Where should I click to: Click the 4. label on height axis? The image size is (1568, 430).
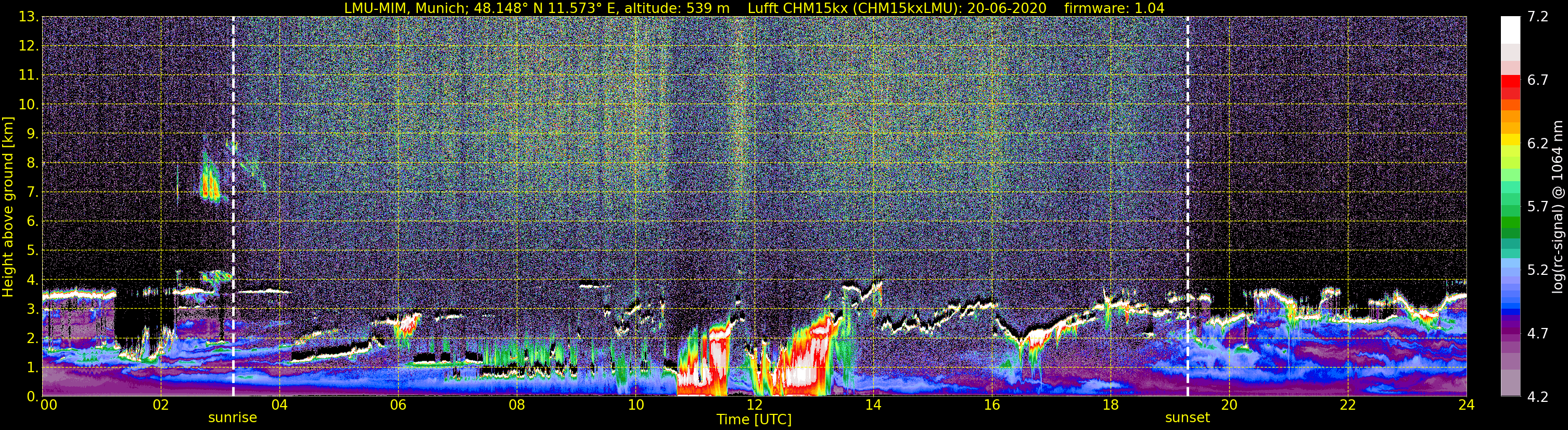coord(32,280)
